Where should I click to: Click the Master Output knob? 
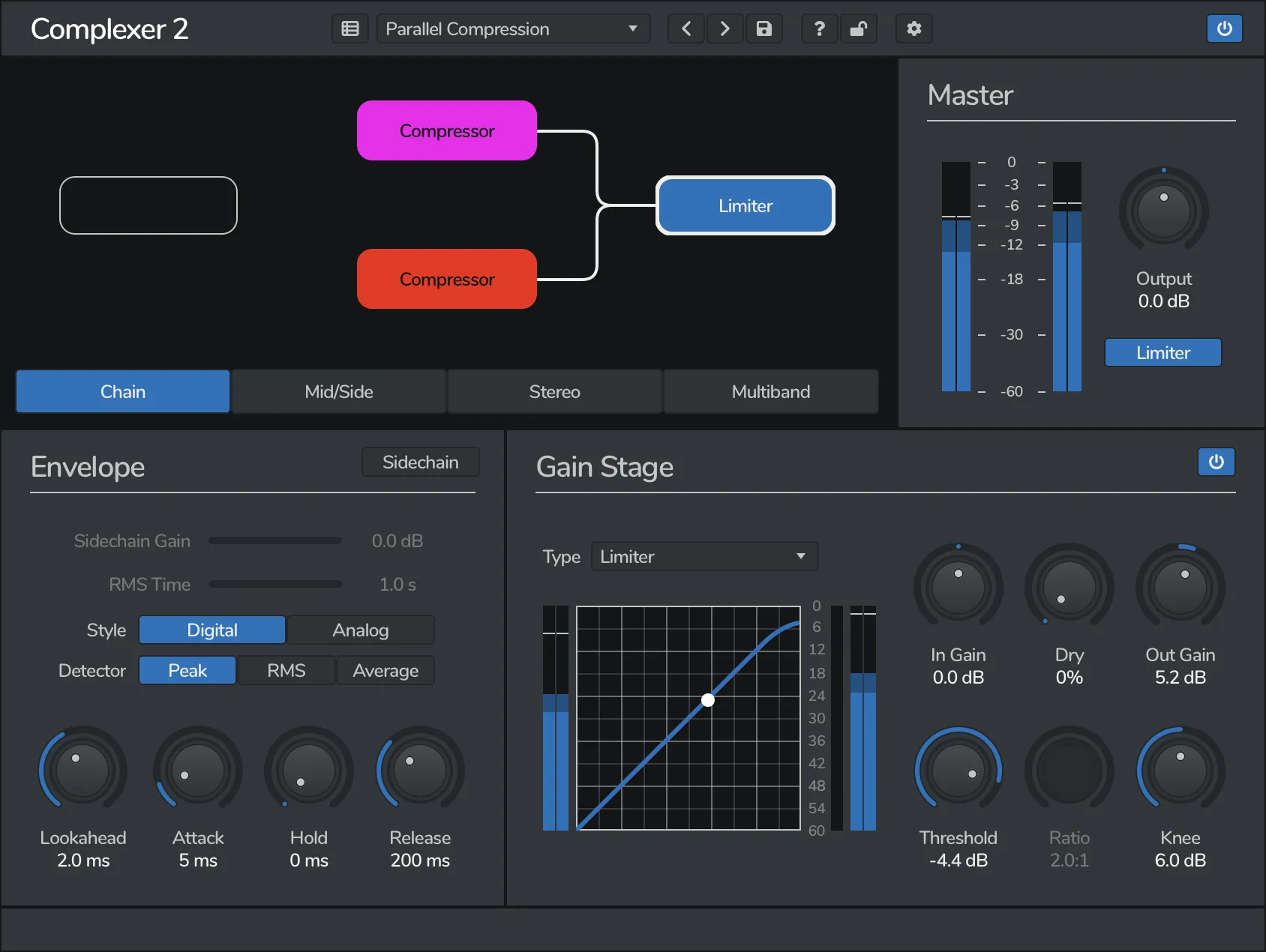pyautogui.click(x=1164, y=211)
